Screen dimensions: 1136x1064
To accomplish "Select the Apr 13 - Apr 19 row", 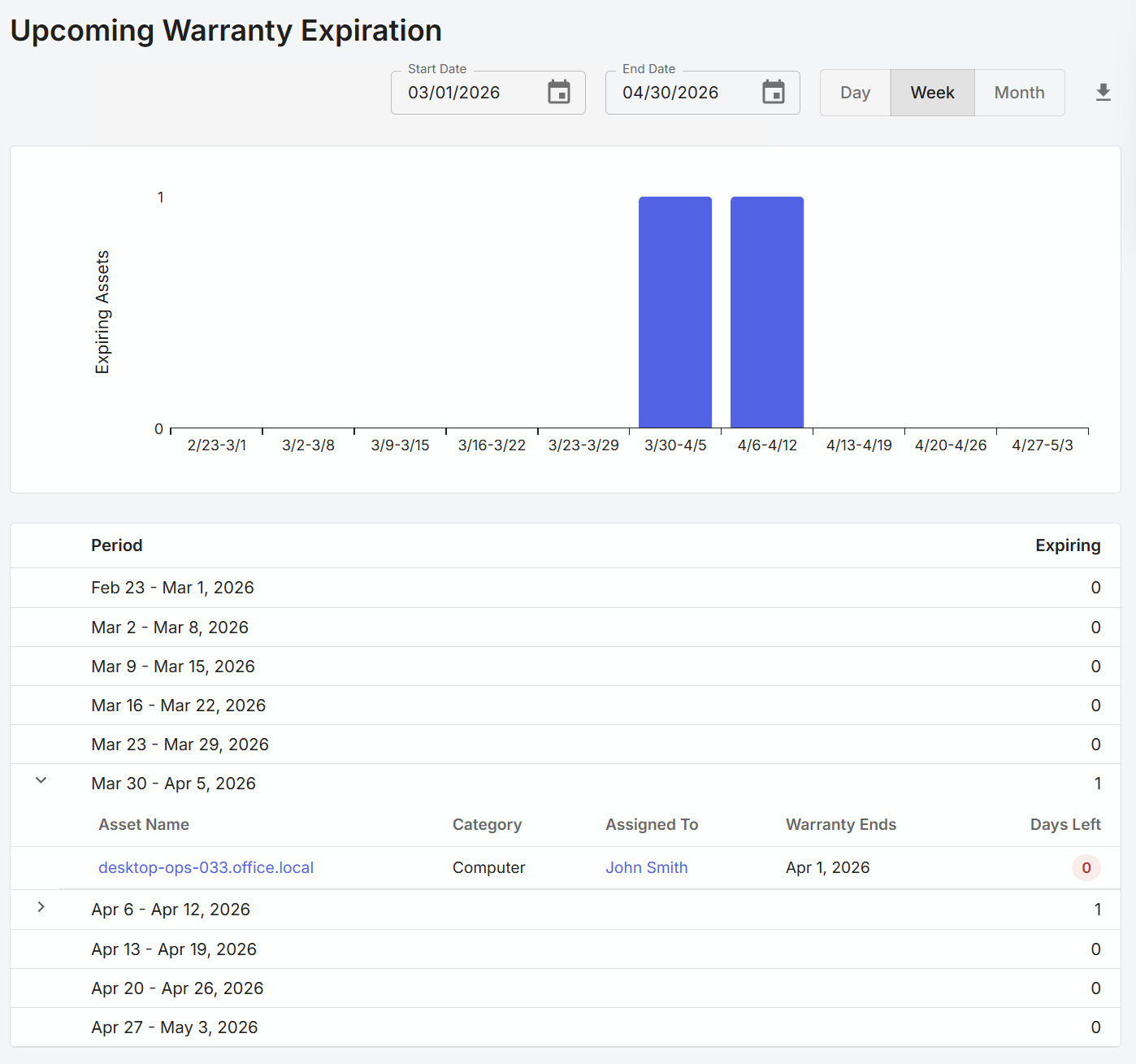I will (x=174, y=949).
